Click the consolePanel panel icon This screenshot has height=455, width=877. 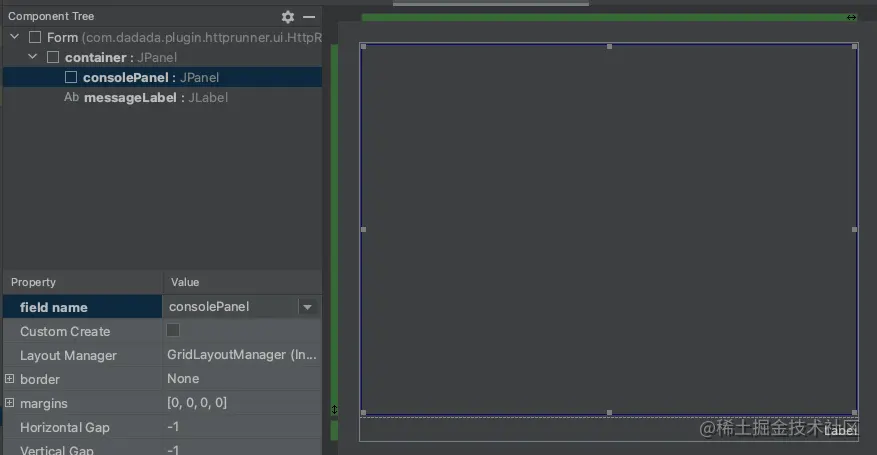click(71, 77)
